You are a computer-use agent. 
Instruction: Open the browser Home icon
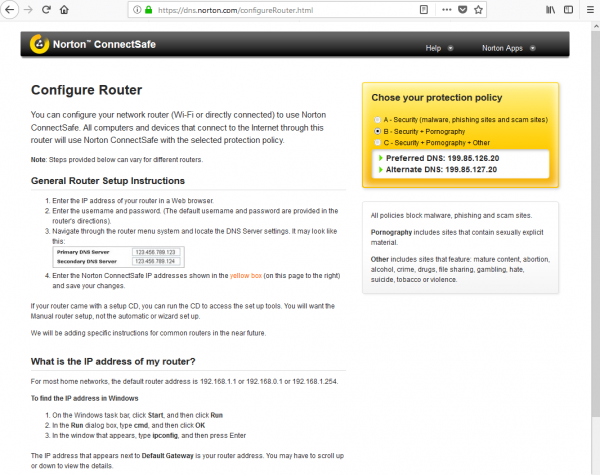pyautogui.click(x=64, y=10)
